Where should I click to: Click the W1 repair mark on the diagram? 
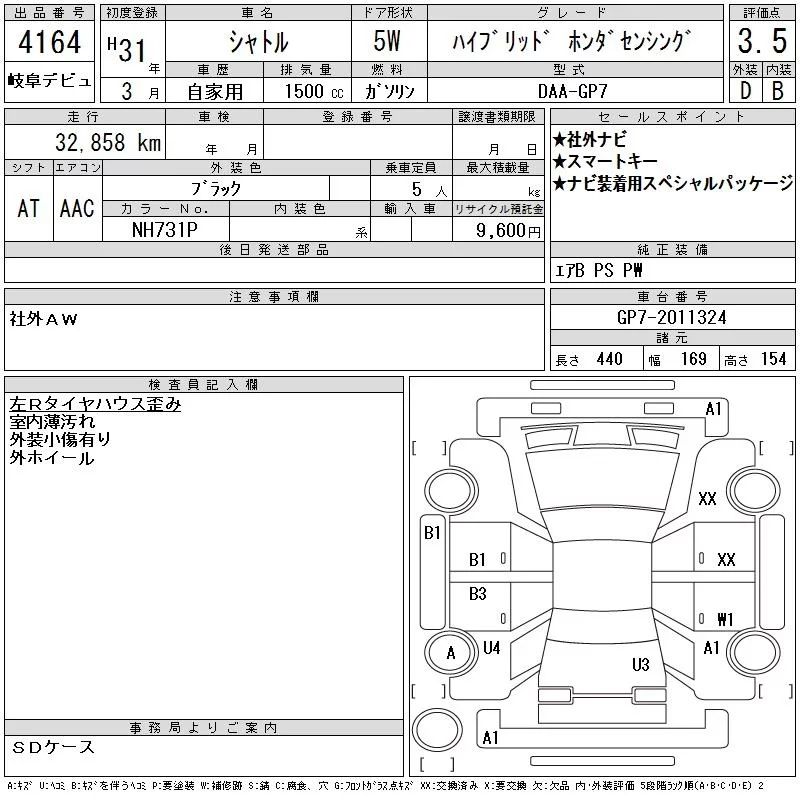point(725,617)
